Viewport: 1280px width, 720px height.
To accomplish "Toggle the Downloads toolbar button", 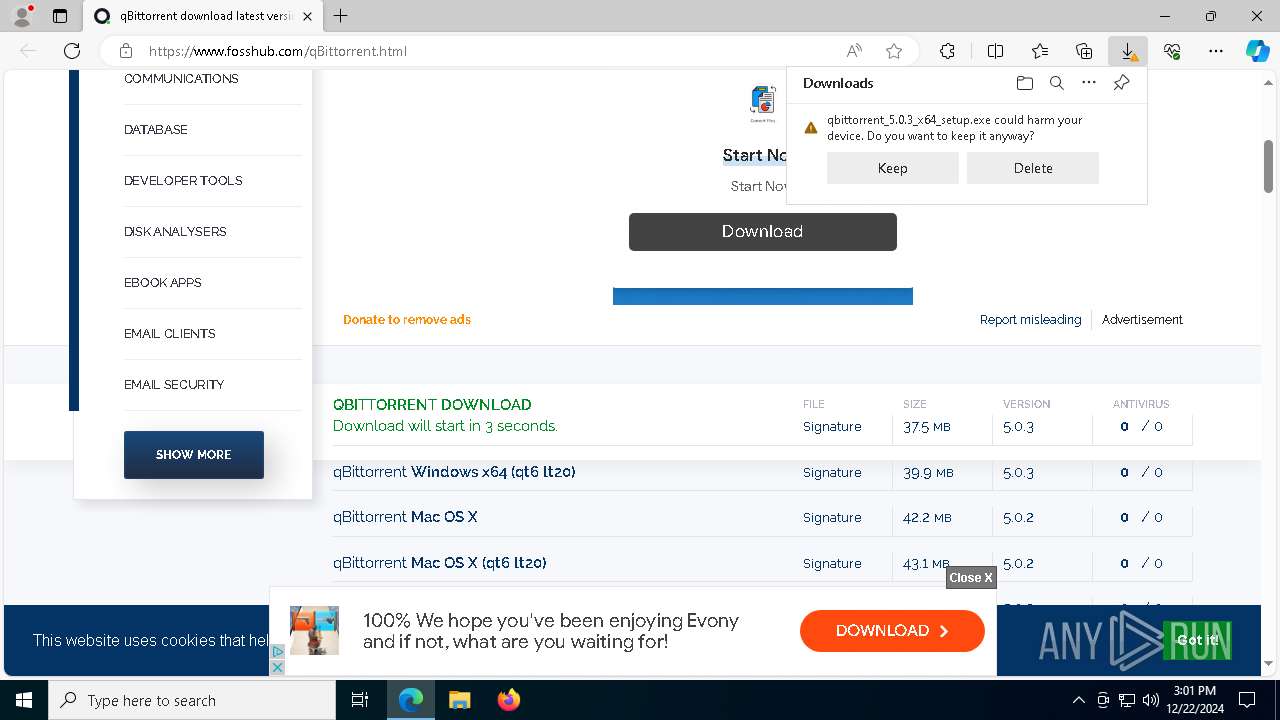I will pyautogui.click(x=1128, y=51).
